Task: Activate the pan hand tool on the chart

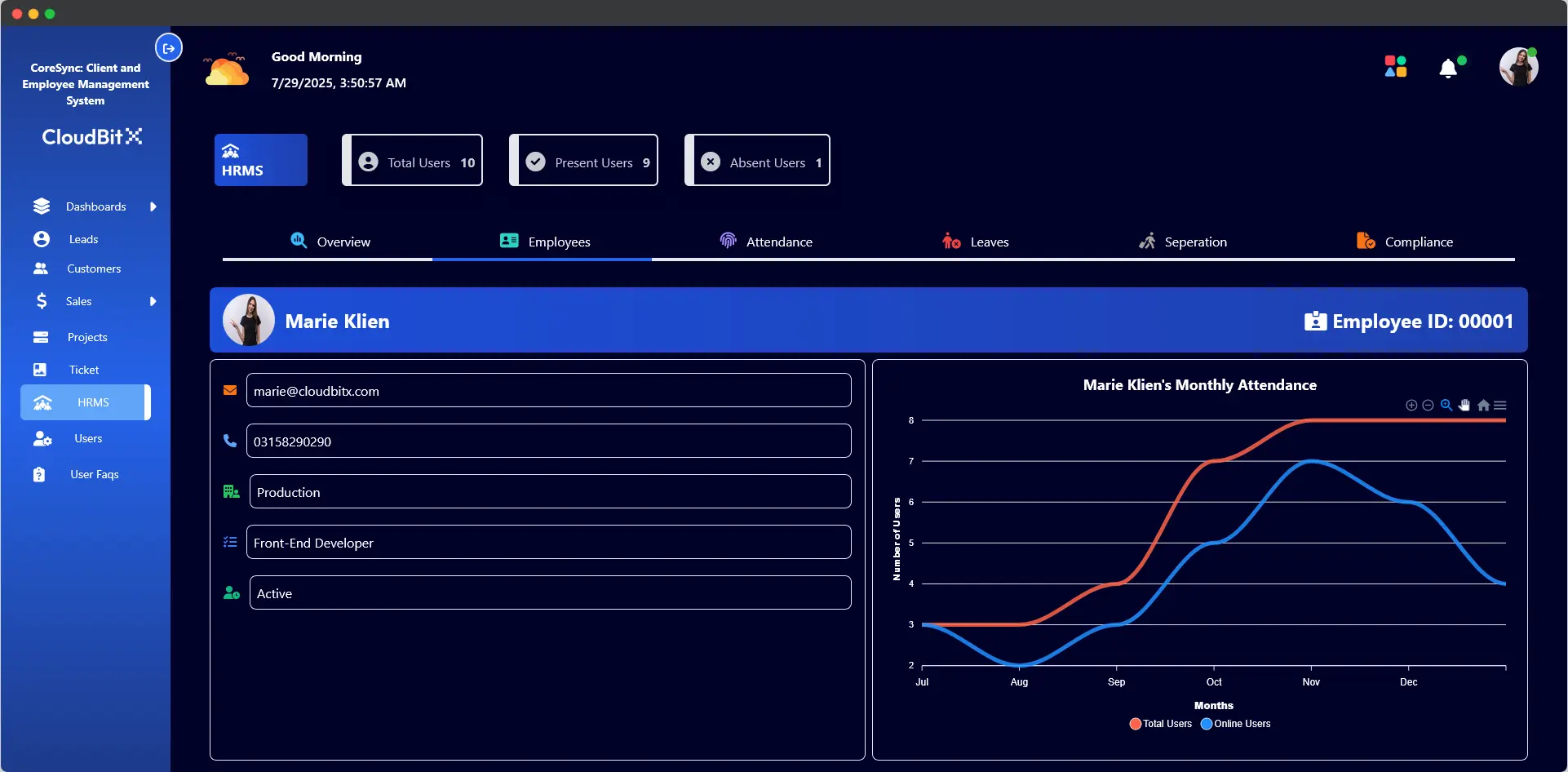Action: coord(1465,405)
